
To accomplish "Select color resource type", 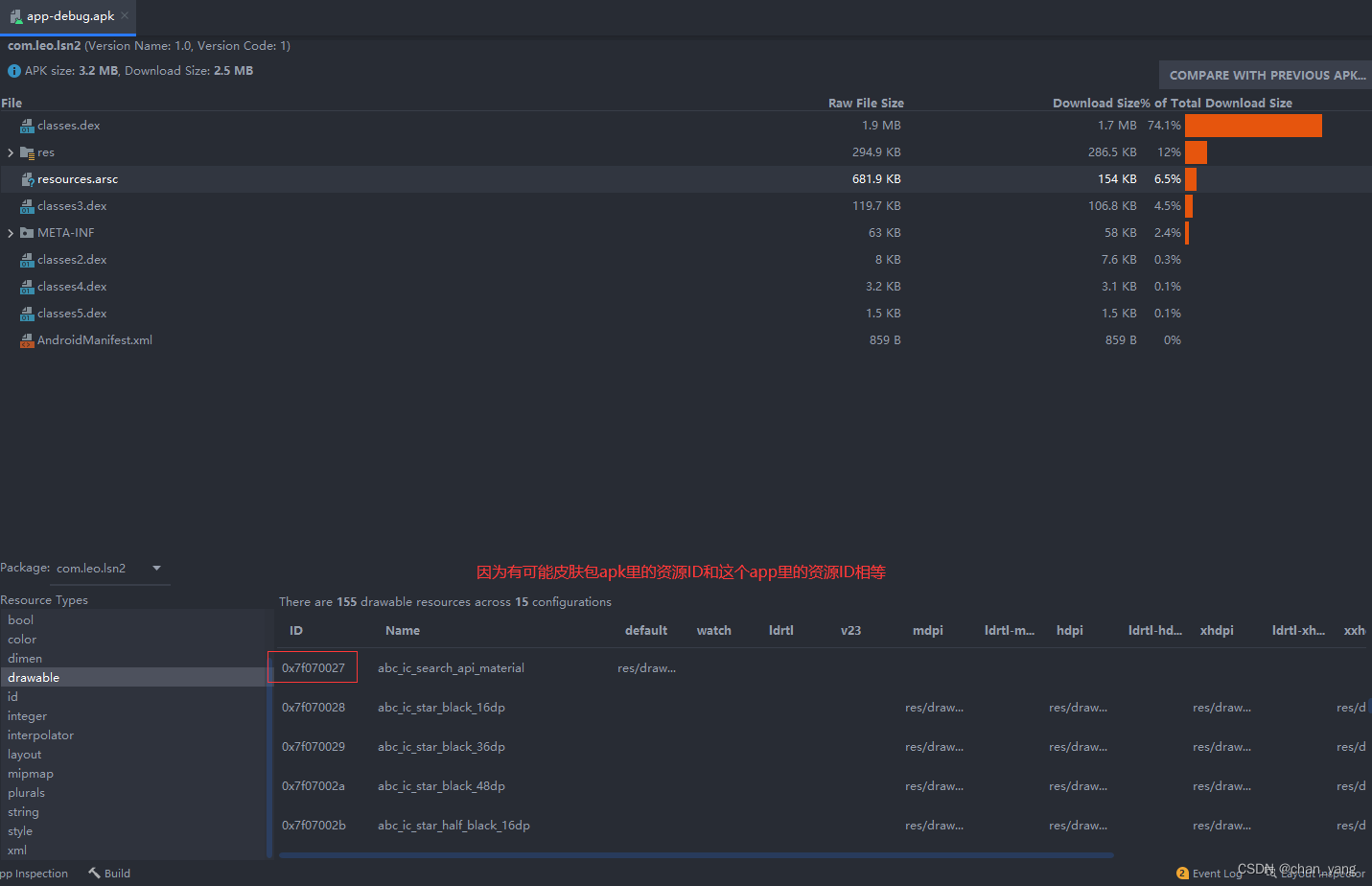I will click(x=134, y=640).
